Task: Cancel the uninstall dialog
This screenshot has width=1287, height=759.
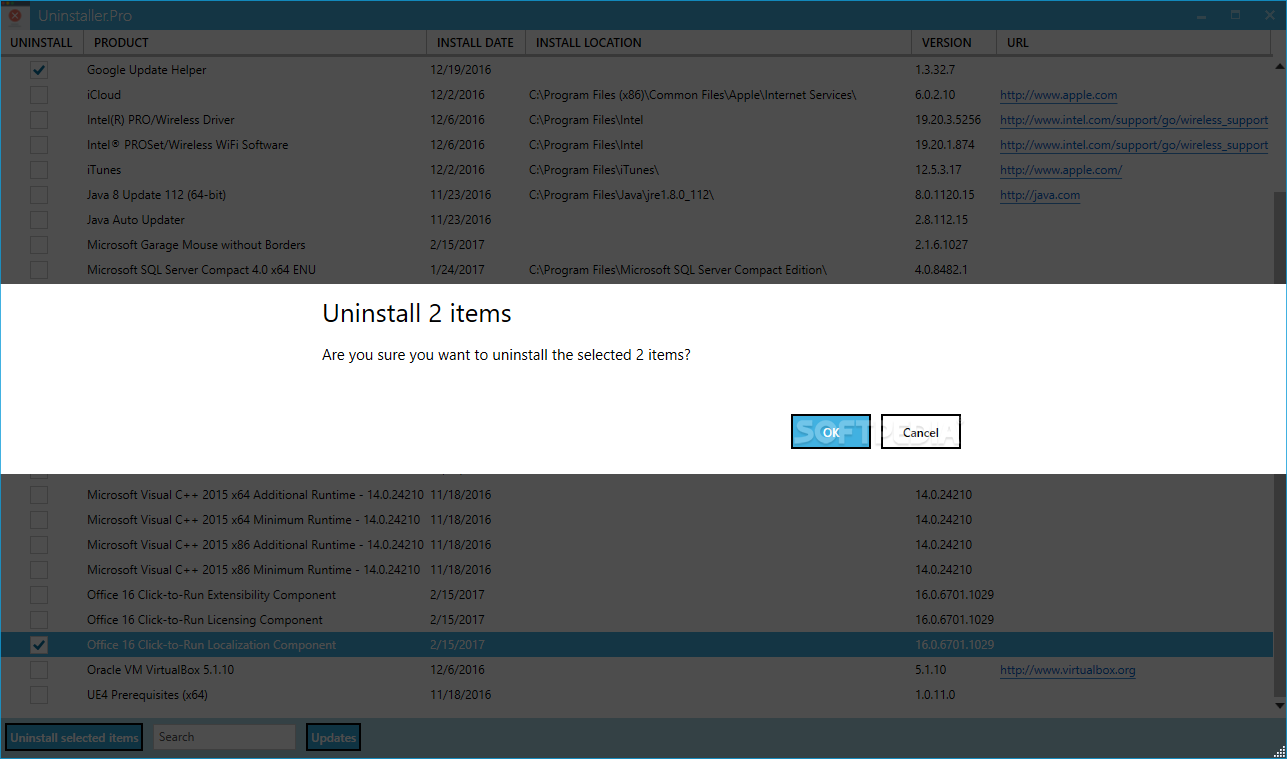Action: point(920,432)
